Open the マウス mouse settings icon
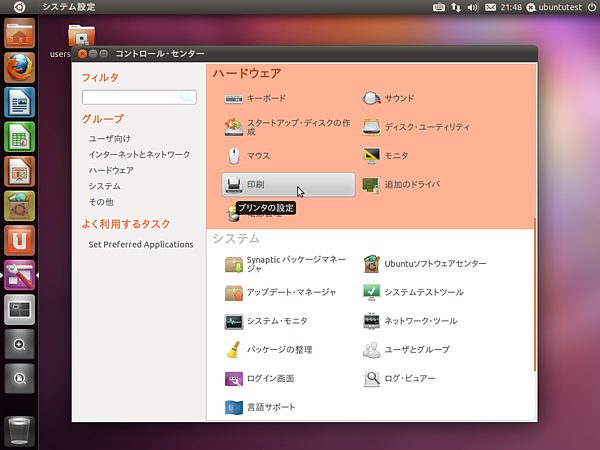Screen dimensions: 600x450 233,156
